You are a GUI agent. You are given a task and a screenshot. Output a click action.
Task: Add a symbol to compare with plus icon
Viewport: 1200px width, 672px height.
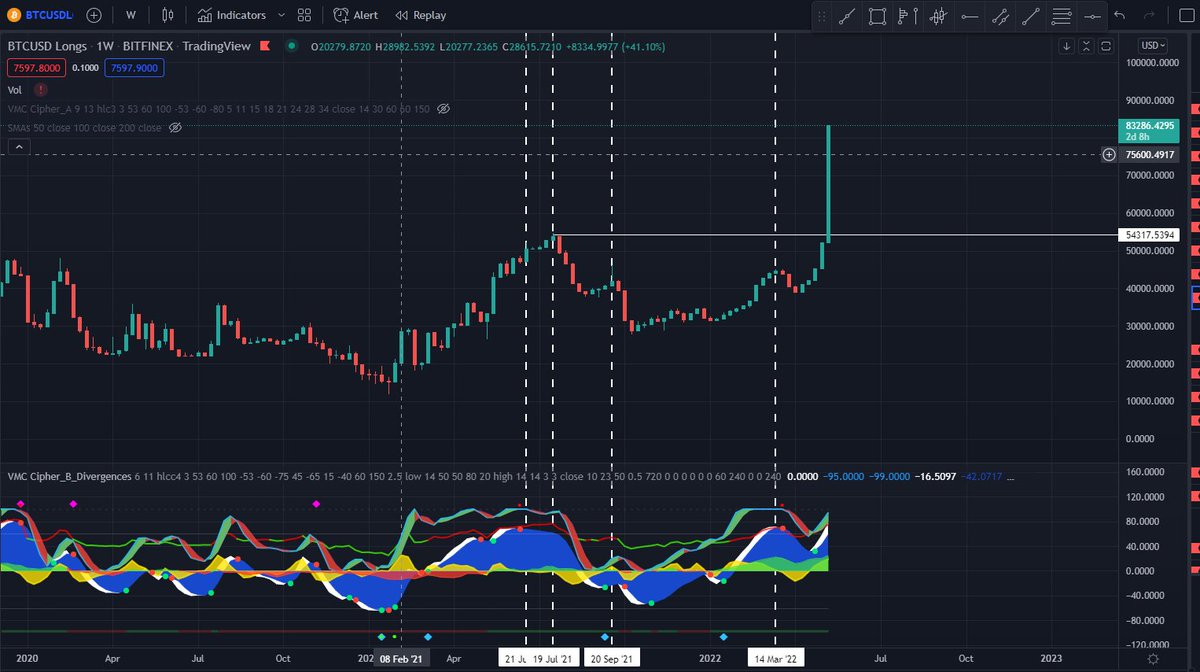pos(93,15)
